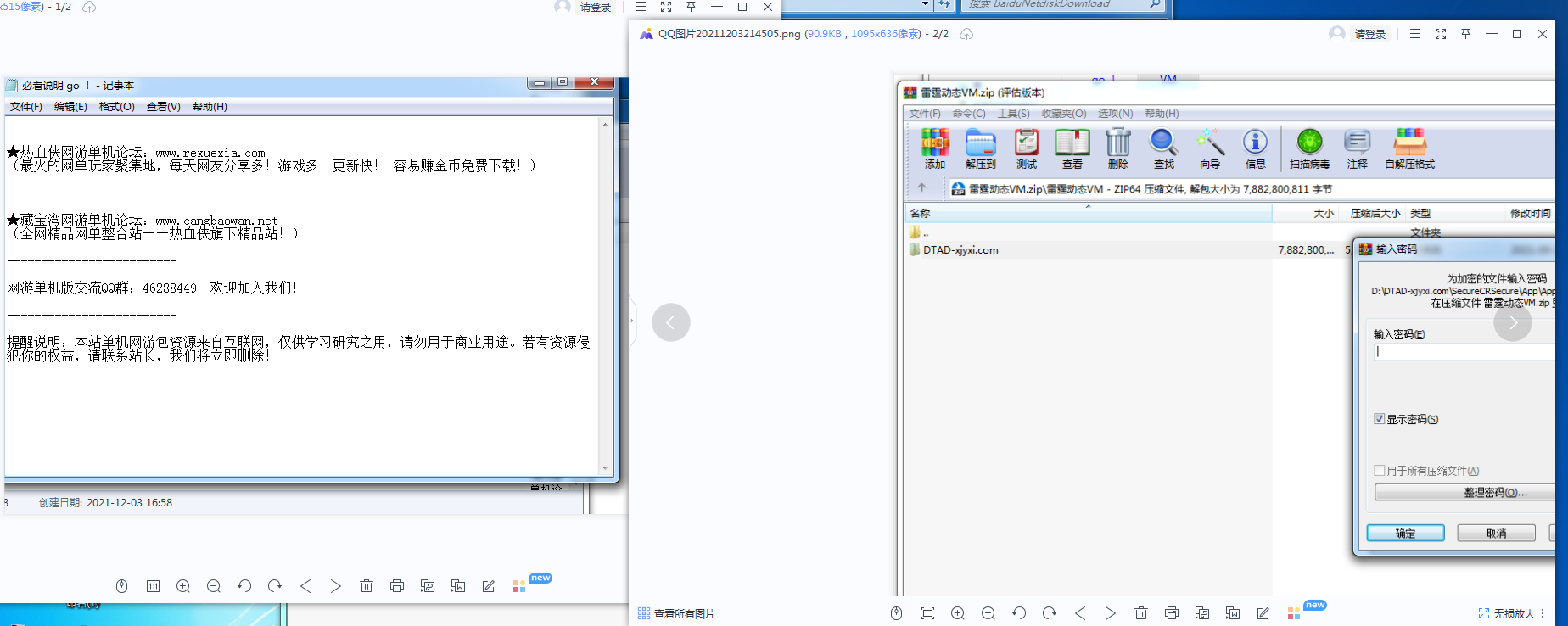This screenshot has width=1568, height=626.
Task: Expand more options next to 无损放大
Action: pyautogui.click(x=1543, y=613)
